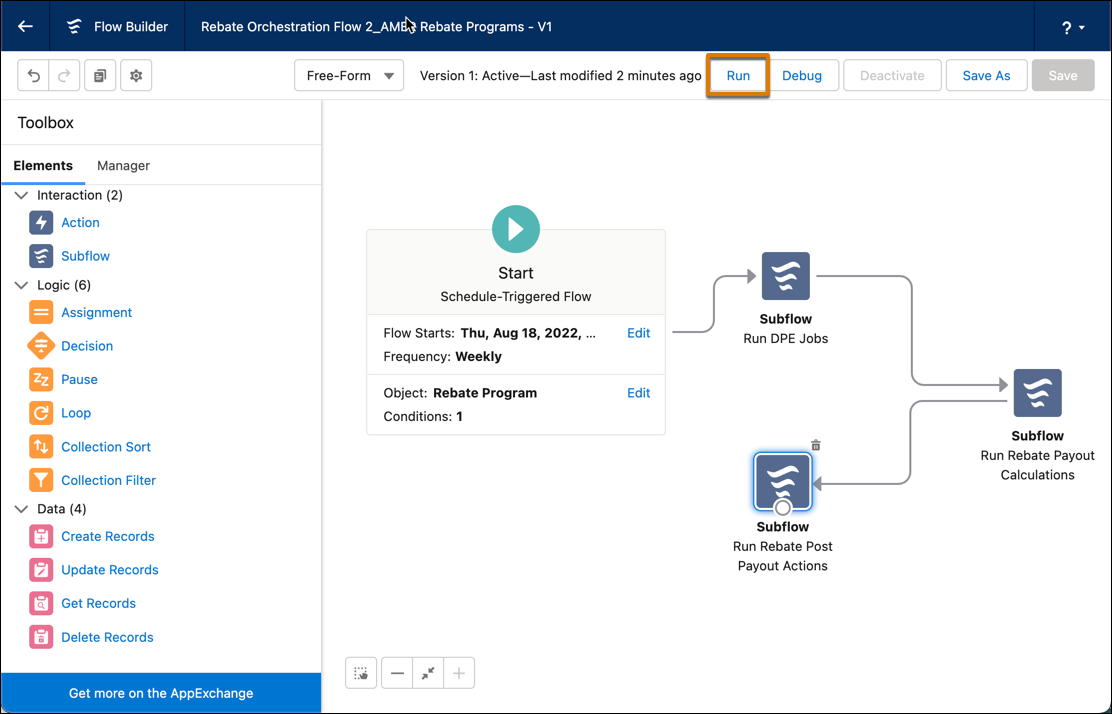Viewport: 1112px width, 714px height.
Task: Select Run Rebate Payout Calculations subflow icon
Action: [x=1038, y=393]
